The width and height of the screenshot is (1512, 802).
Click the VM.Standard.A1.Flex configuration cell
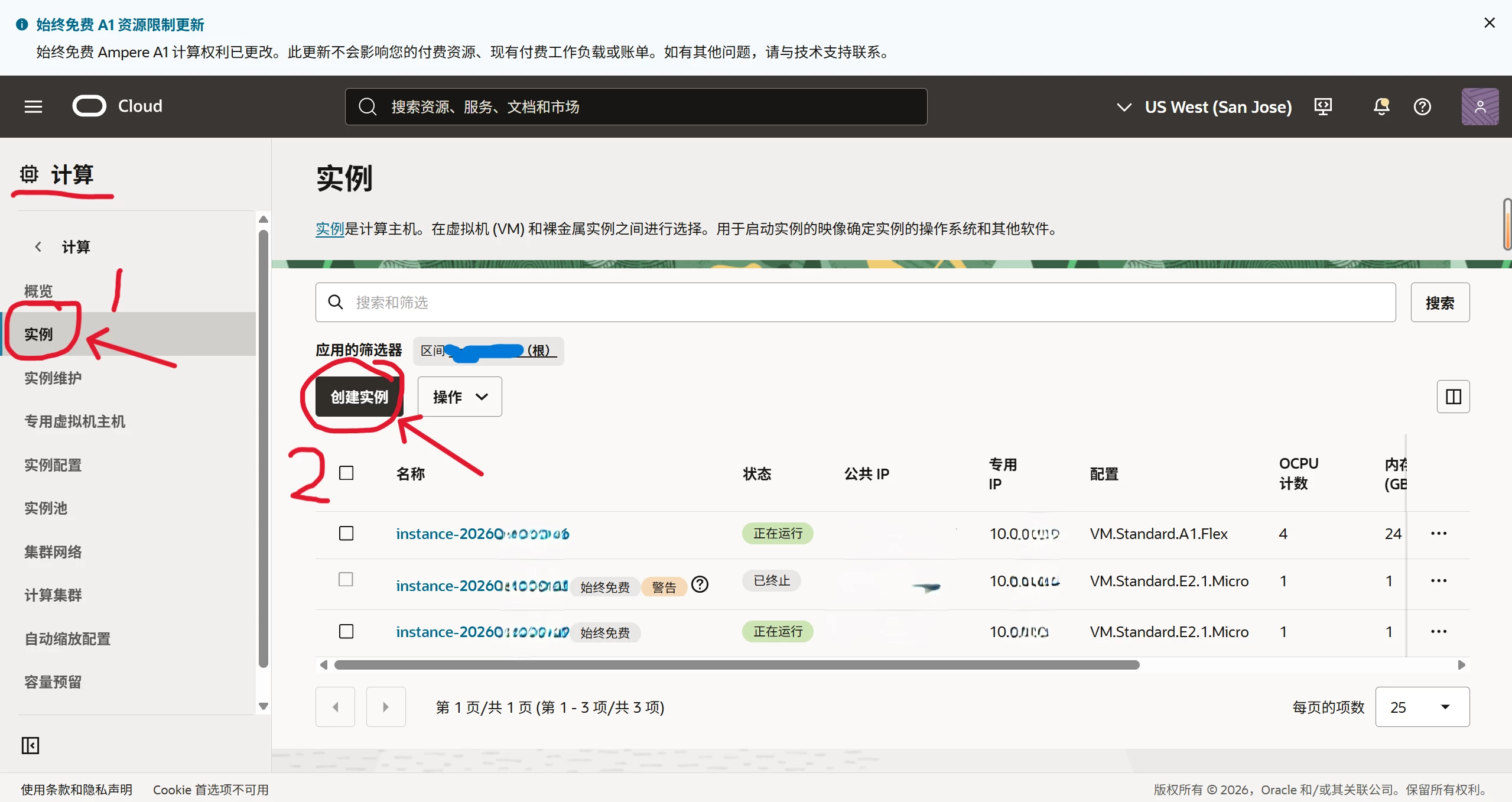pos(1159,534)
